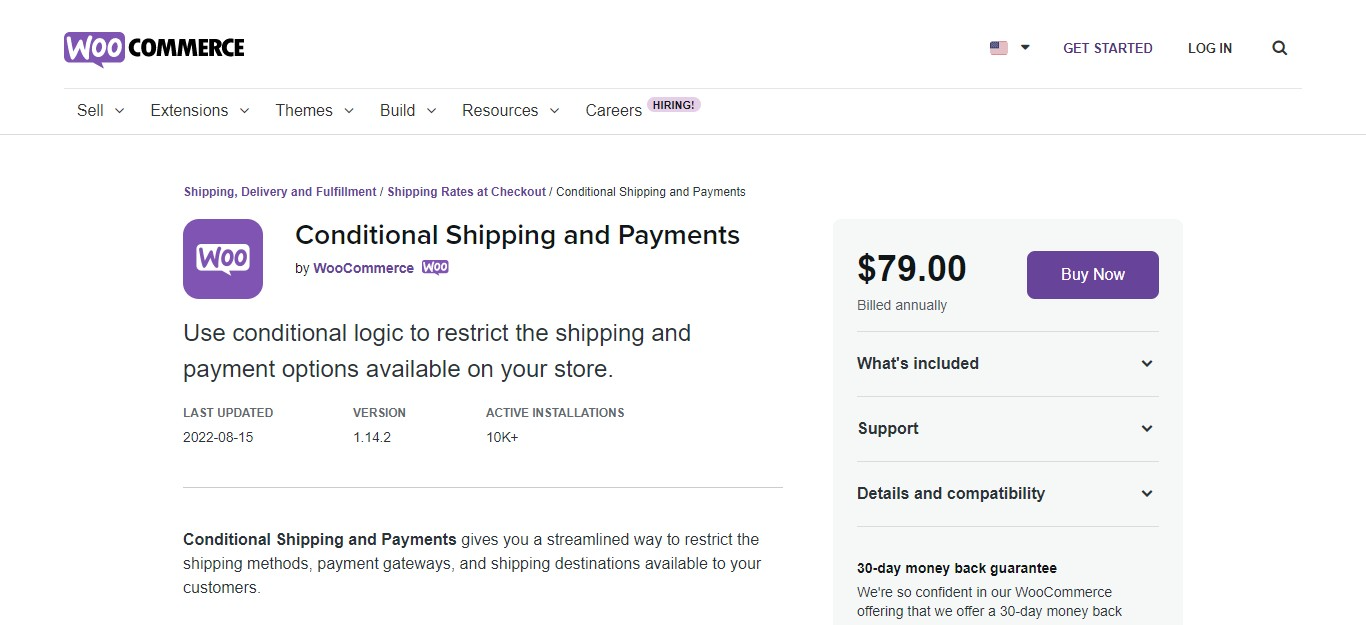The height and width of the screenshot is (625, 1366).
Task: Open Shipping, Delivery and Fulfillment breadcrumb
Action: point(280,192)
